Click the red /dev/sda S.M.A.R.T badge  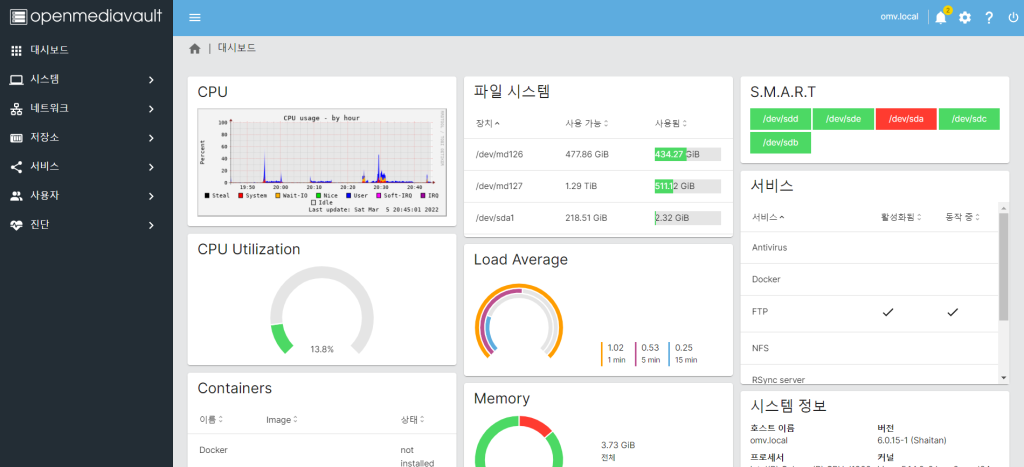coord(906,119)
